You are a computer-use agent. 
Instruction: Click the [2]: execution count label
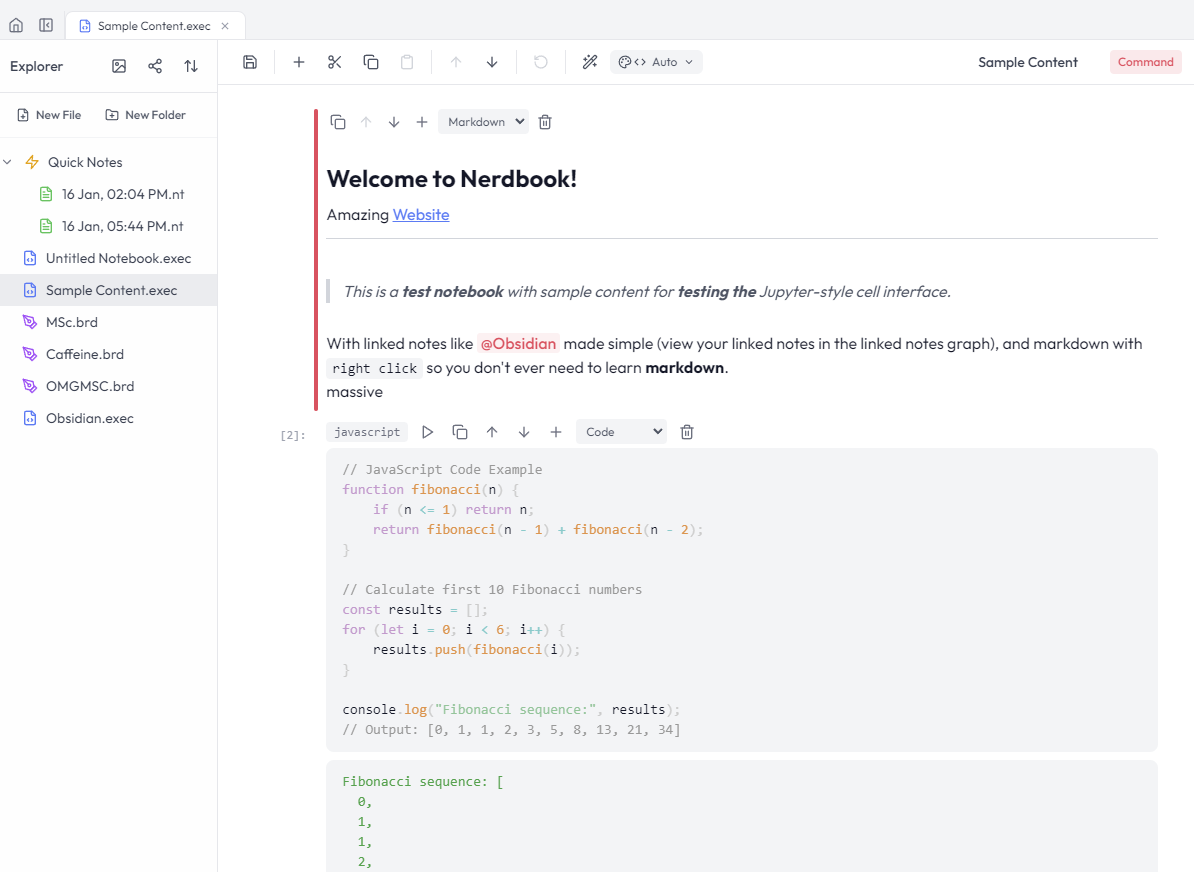pyautogui.click(x=293, y=436)
